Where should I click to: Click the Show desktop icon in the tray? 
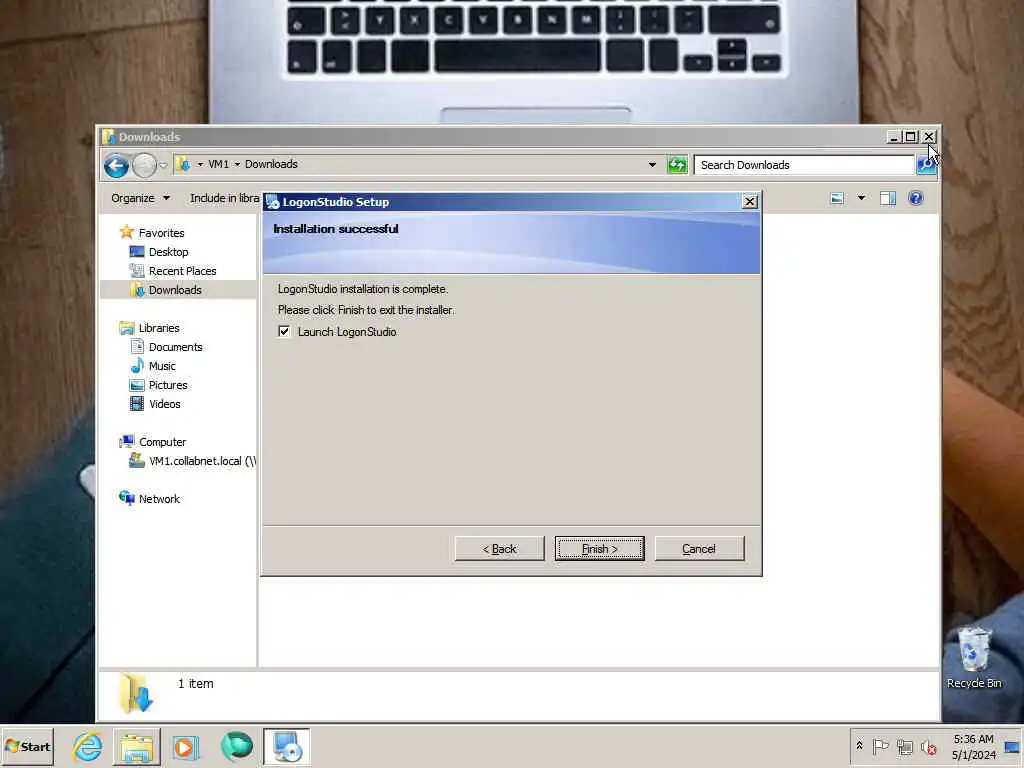click(1013, 746)
